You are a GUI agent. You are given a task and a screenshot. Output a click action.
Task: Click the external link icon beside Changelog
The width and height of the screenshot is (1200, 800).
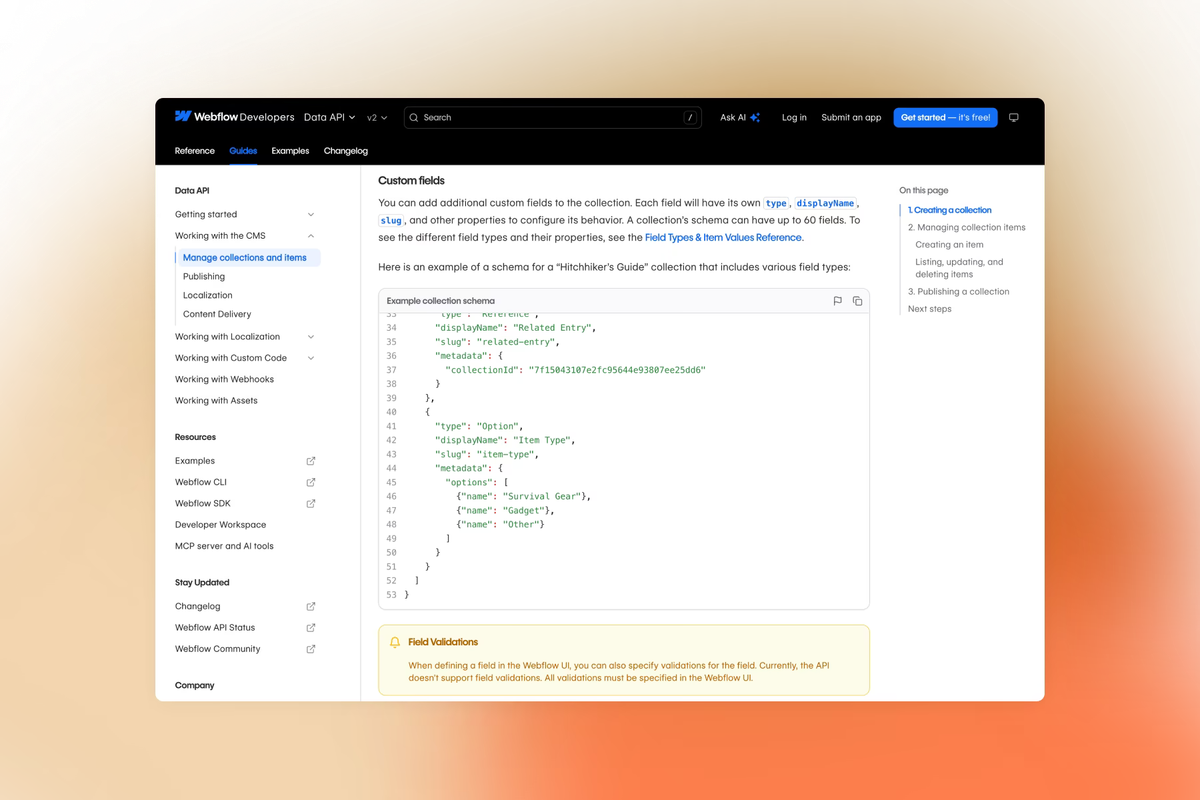[311, 606]
